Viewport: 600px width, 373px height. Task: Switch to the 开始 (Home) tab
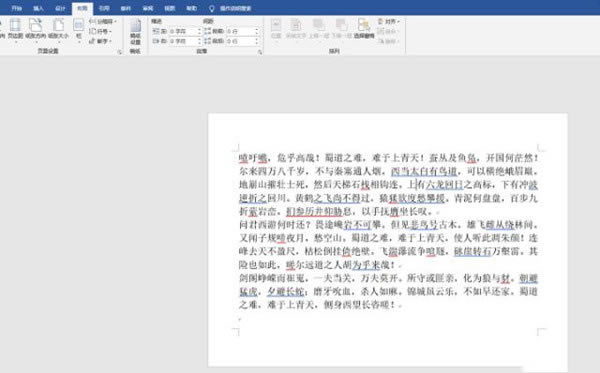click(16, 8)
